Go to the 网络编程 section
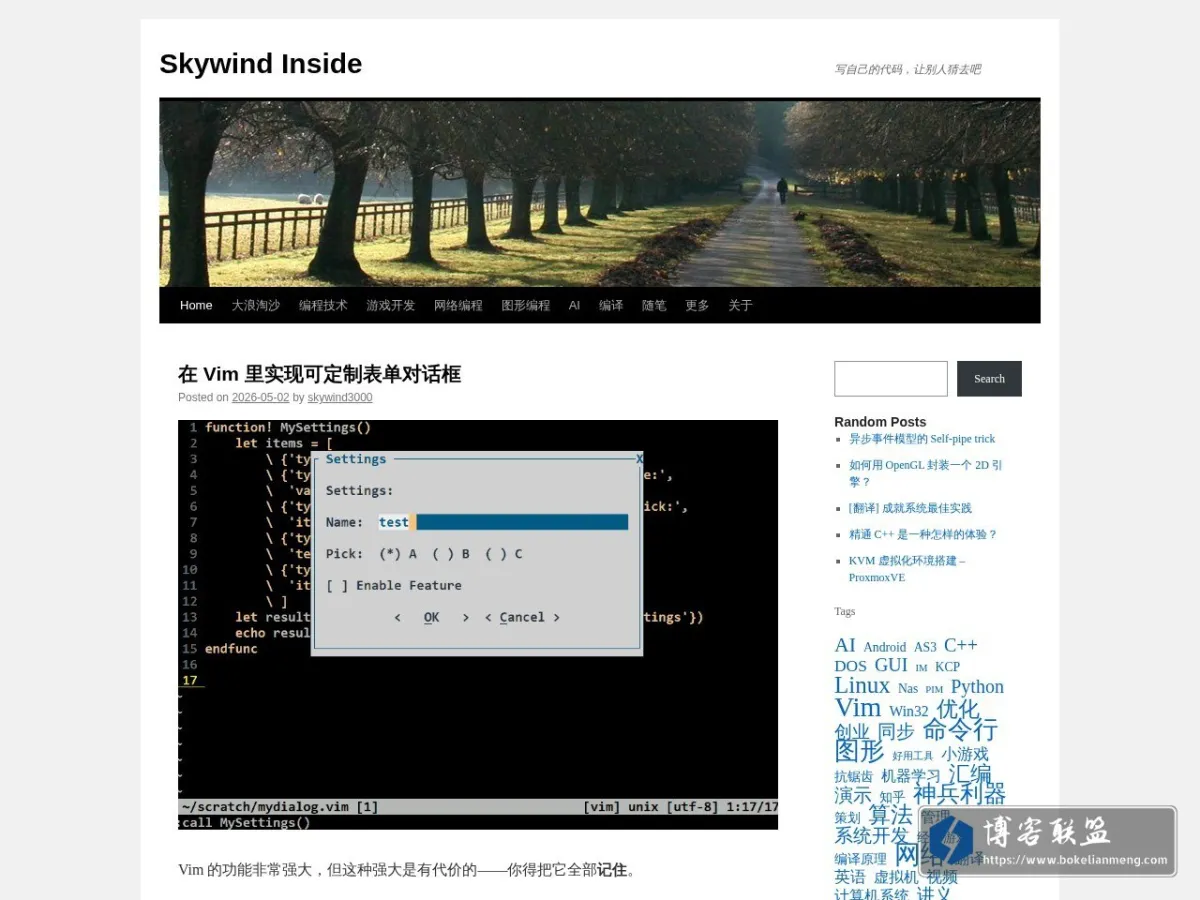1200x900 pixels. pyautogui.click(x=458, y=305)
